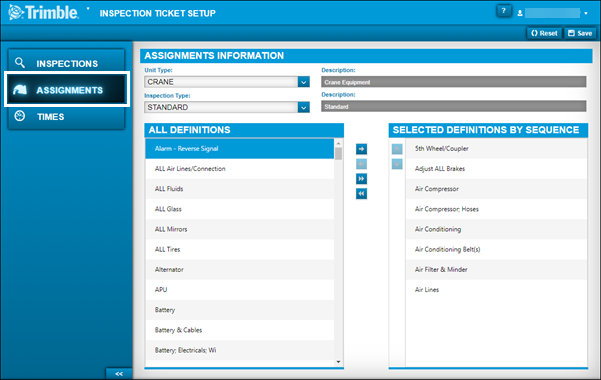Screen dimensions: 601x380
Task: Select ALL Air Lines/Connection definition
Action: 240,169
